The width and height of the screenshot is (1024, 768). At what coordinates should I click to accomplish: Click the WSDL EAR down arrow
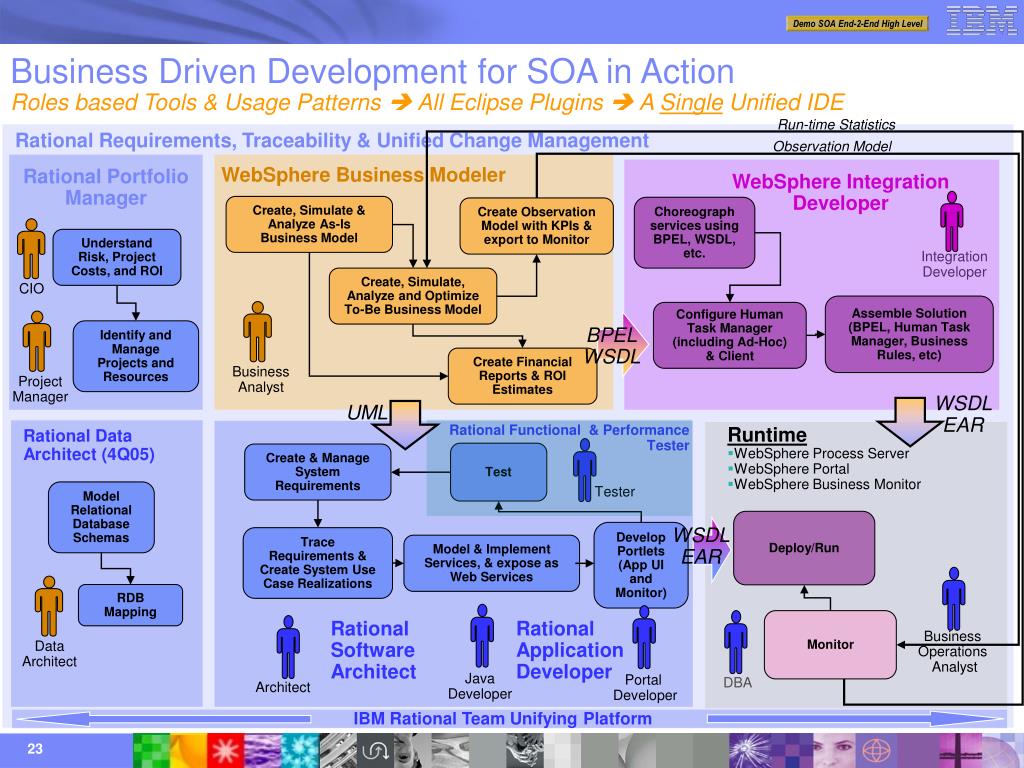(x=910, y=422)
